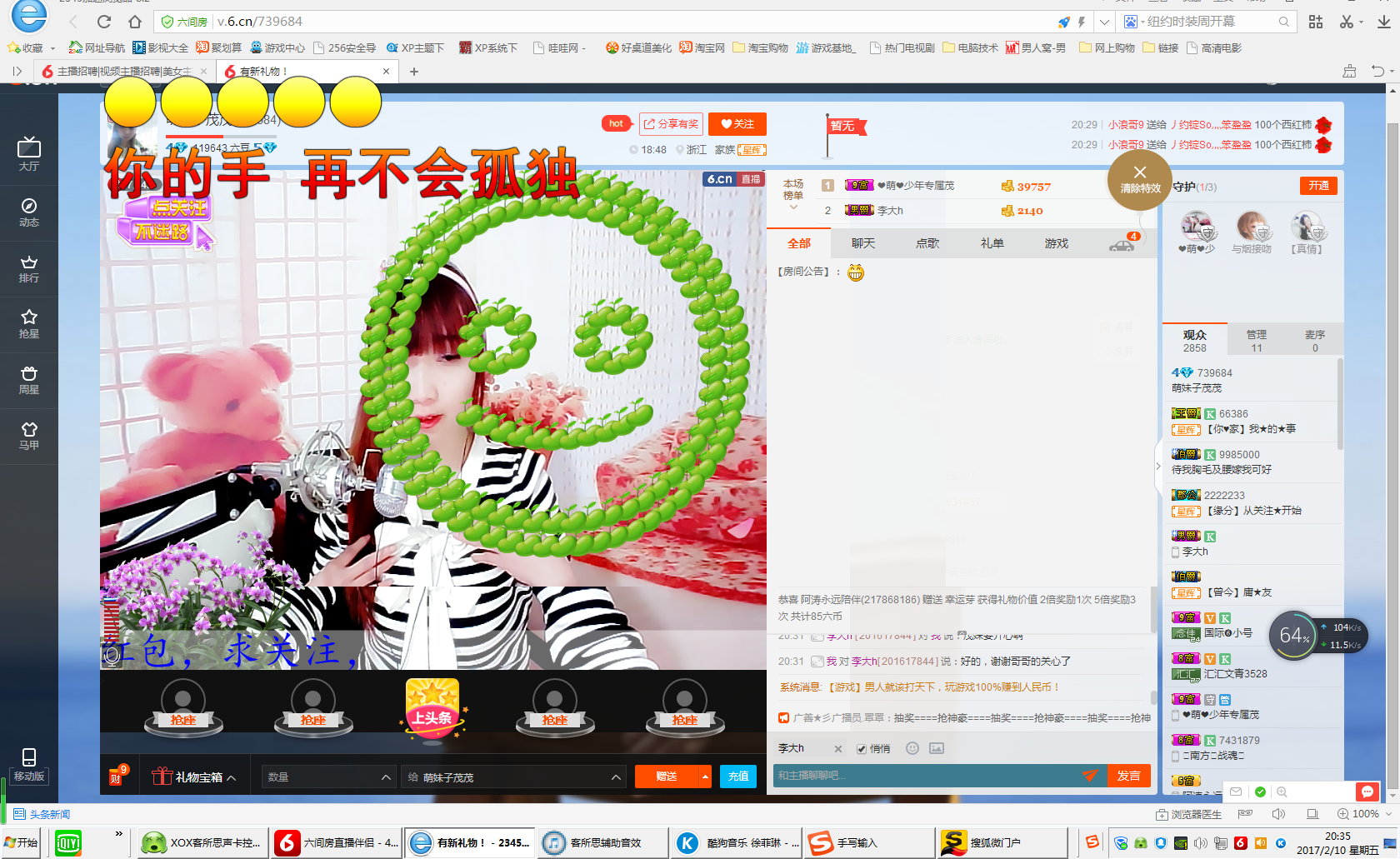Click the audience list scrollbar
The image size is (1400, 859).
click(1340, 404)
